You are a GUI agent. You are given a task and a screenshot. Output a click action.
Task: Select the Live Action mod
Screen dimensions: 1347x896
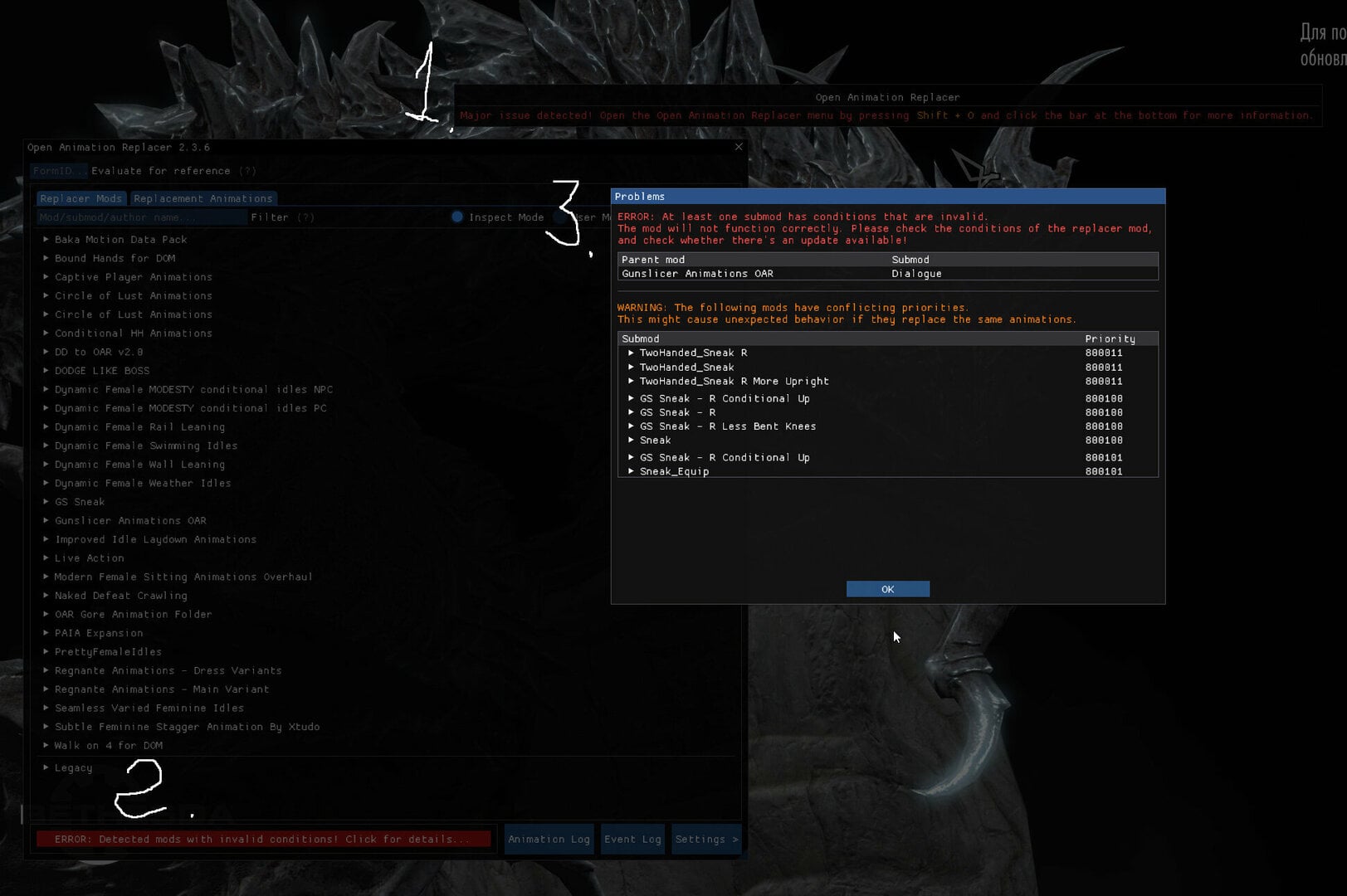(x=89, y=558)
